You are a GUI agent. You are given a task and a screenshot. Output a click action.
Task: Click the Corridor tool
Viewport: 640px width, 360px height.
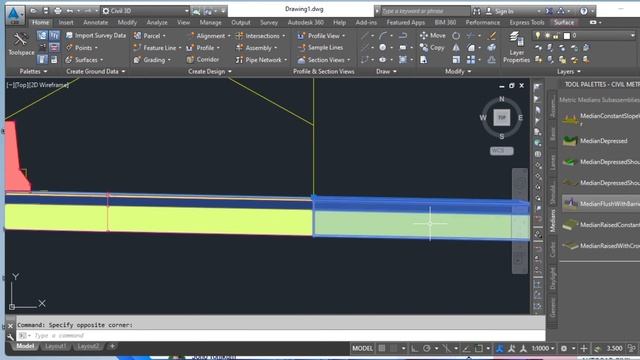click(x=203, y=60)
